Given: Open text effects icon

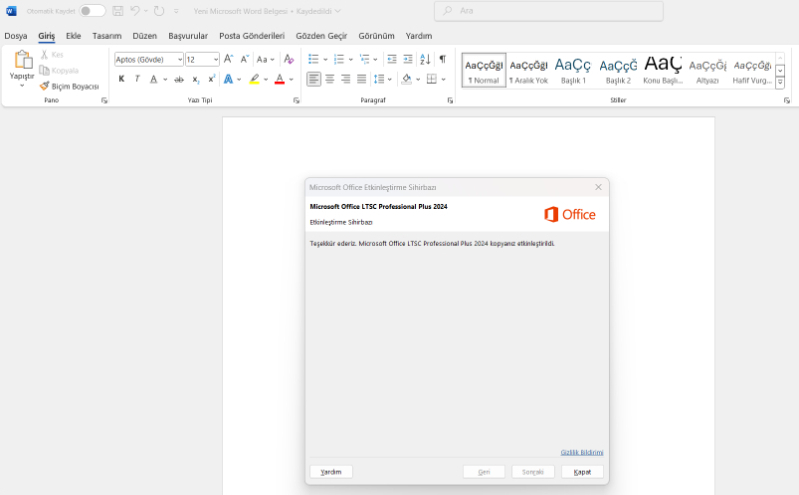Looking at the screenshot, I should [228, 79].
